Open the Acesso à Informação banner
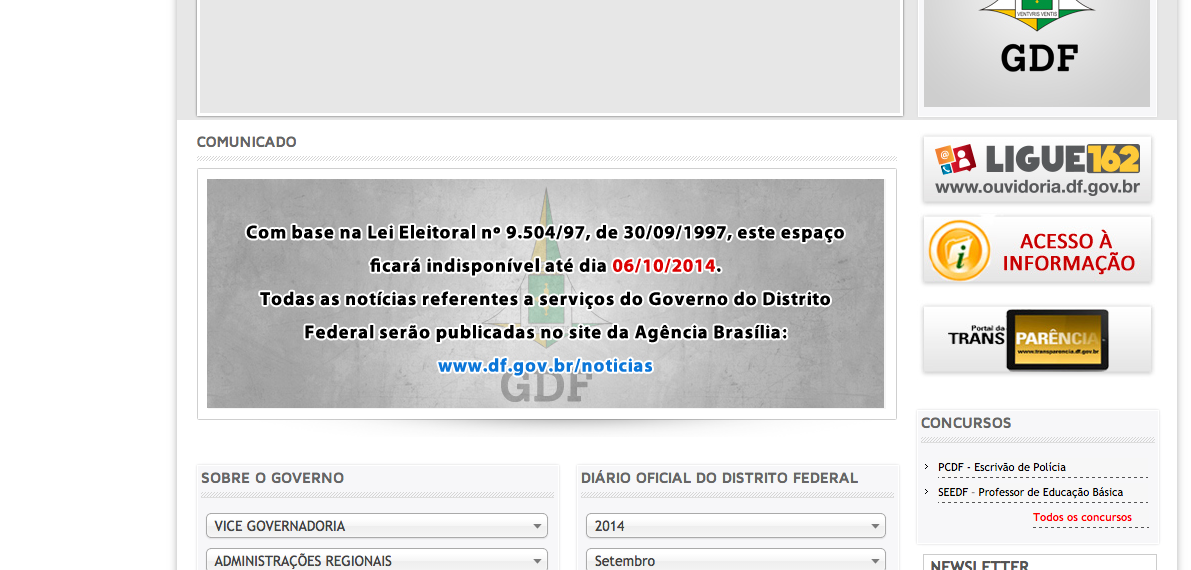 point(1037,250)
